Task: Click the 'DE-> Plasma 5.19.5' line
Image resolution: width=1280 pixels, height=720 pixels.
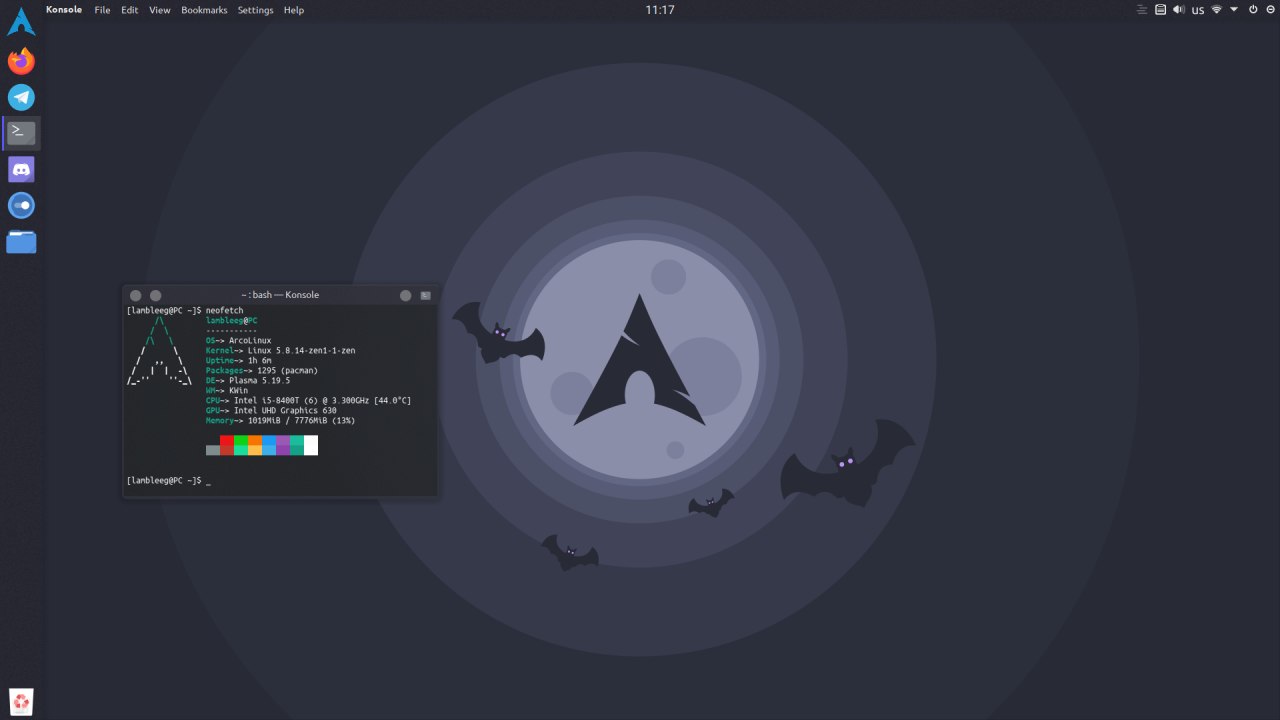Action: pos(248,381)
